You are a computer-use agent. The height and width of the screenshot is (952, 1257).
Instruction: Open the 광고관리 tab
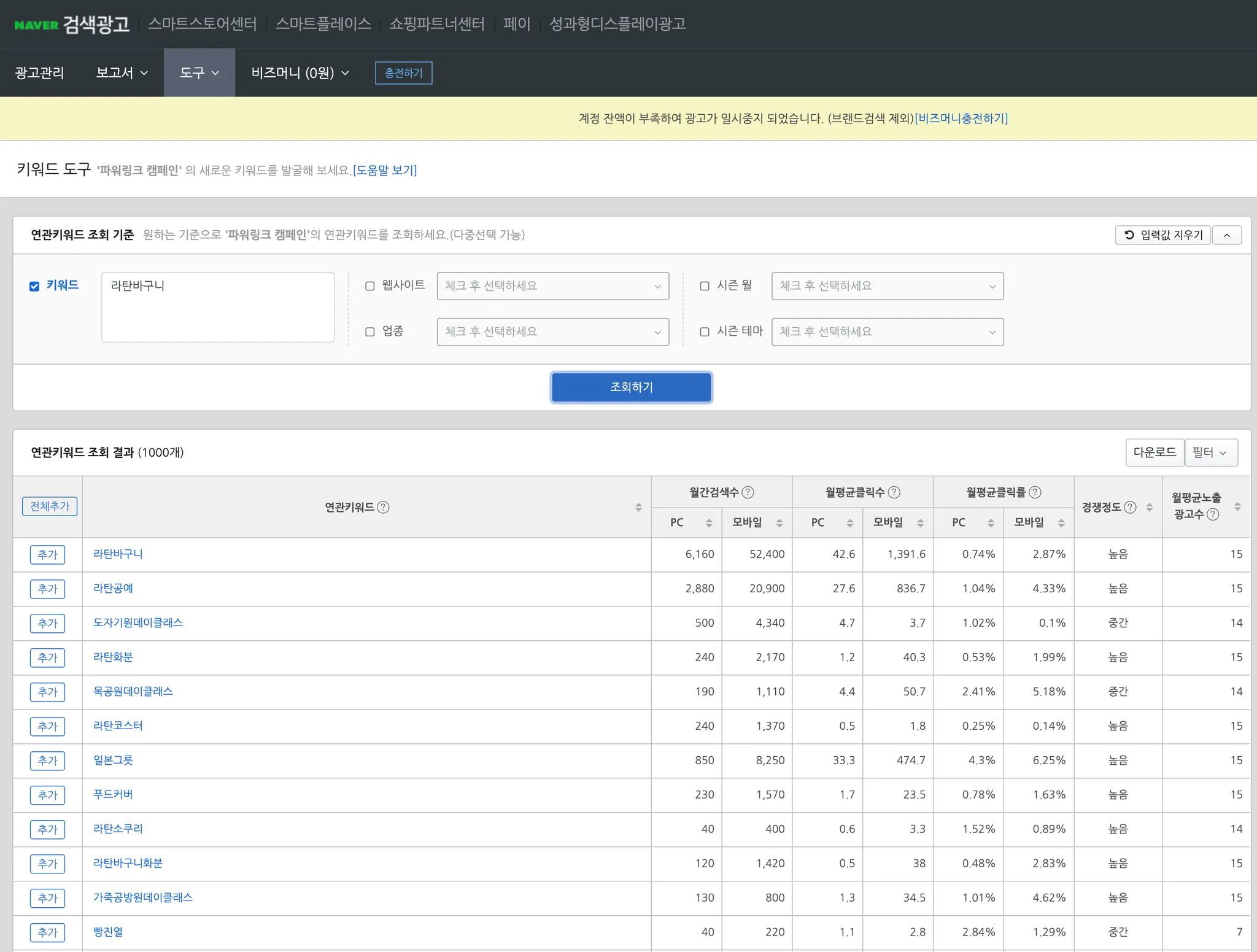[39, 73]
